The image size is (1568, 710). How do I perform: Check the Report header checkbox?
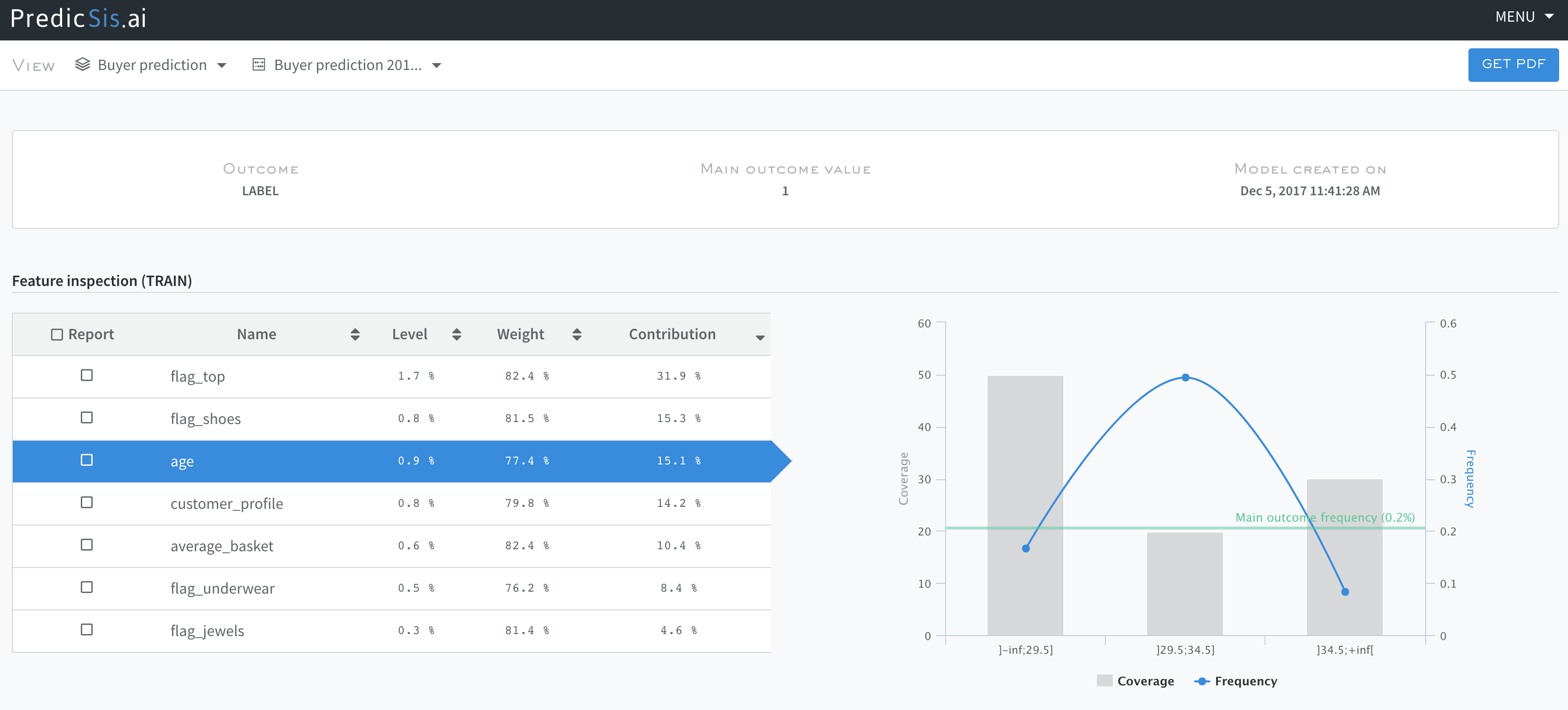(57, 334)
